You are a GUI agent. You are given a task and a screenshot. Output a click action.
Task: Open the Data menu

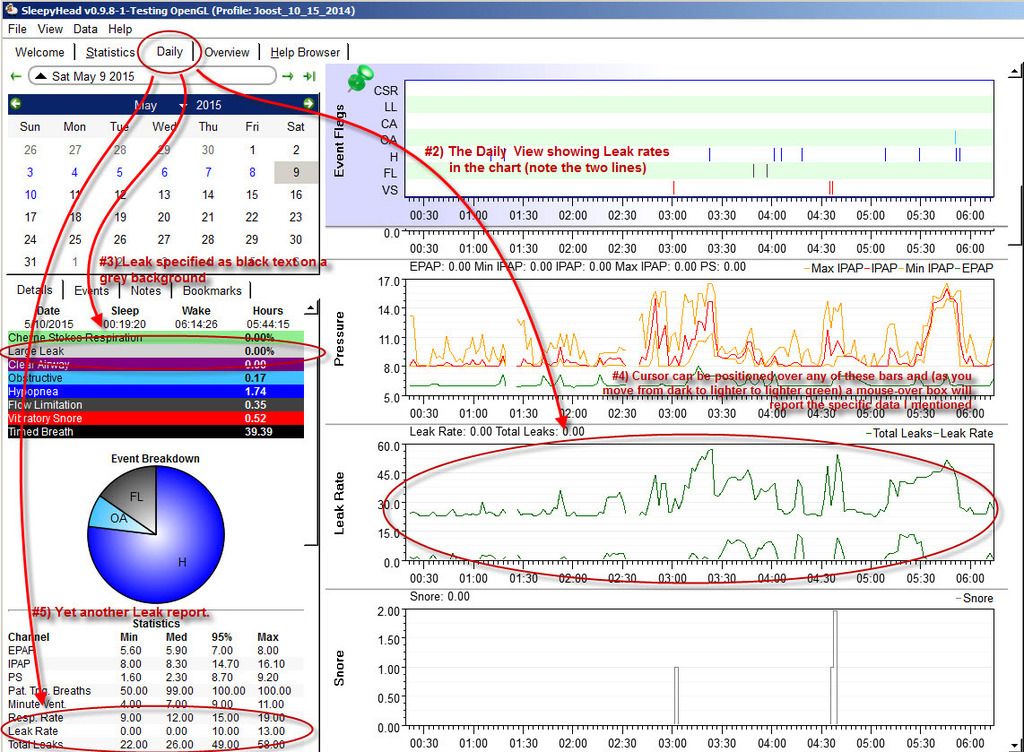85,29
